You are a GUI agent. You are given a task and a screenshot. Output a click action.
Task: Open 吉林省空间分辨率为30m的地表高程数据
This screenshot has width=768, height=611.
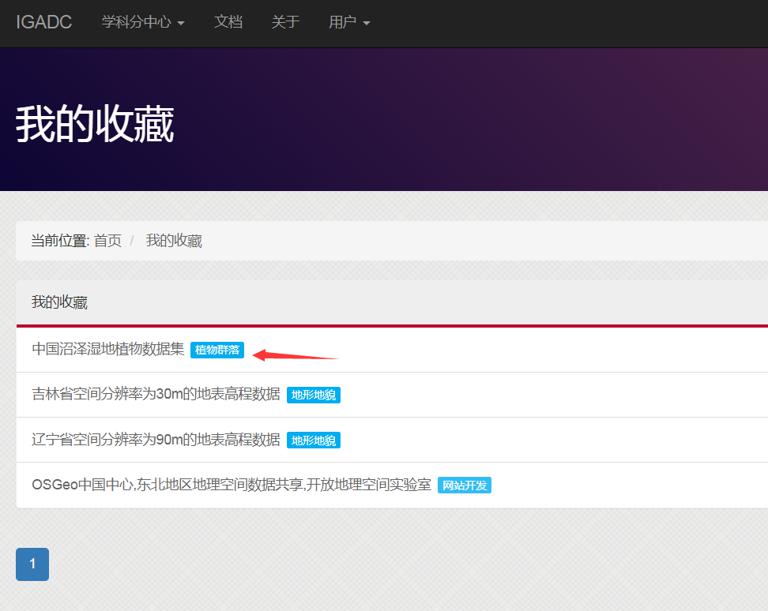tap(156, 394)
